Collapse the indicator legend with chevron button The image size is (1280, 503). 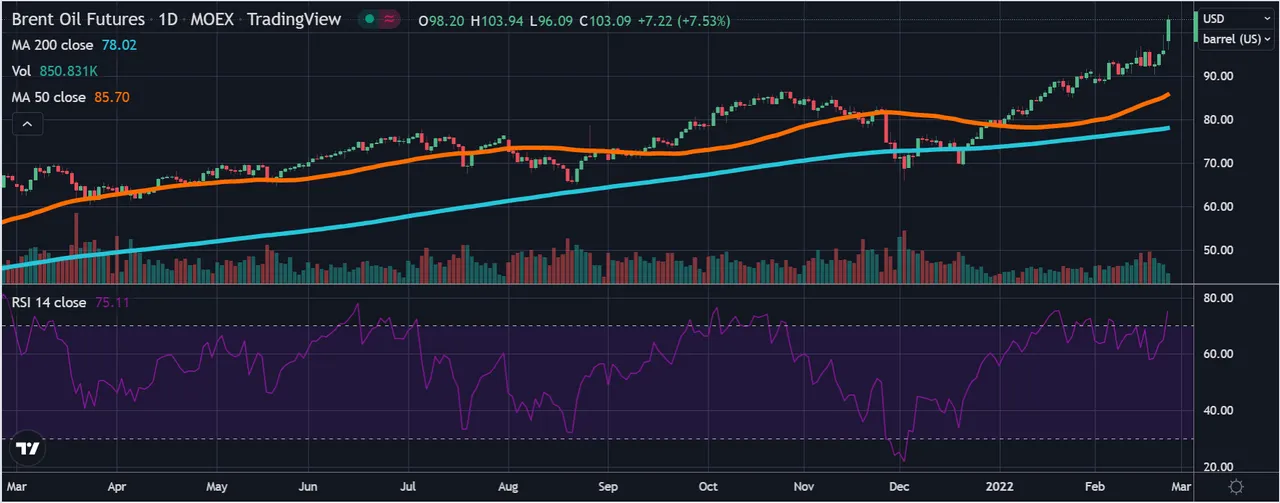click(x=27, y=124)
